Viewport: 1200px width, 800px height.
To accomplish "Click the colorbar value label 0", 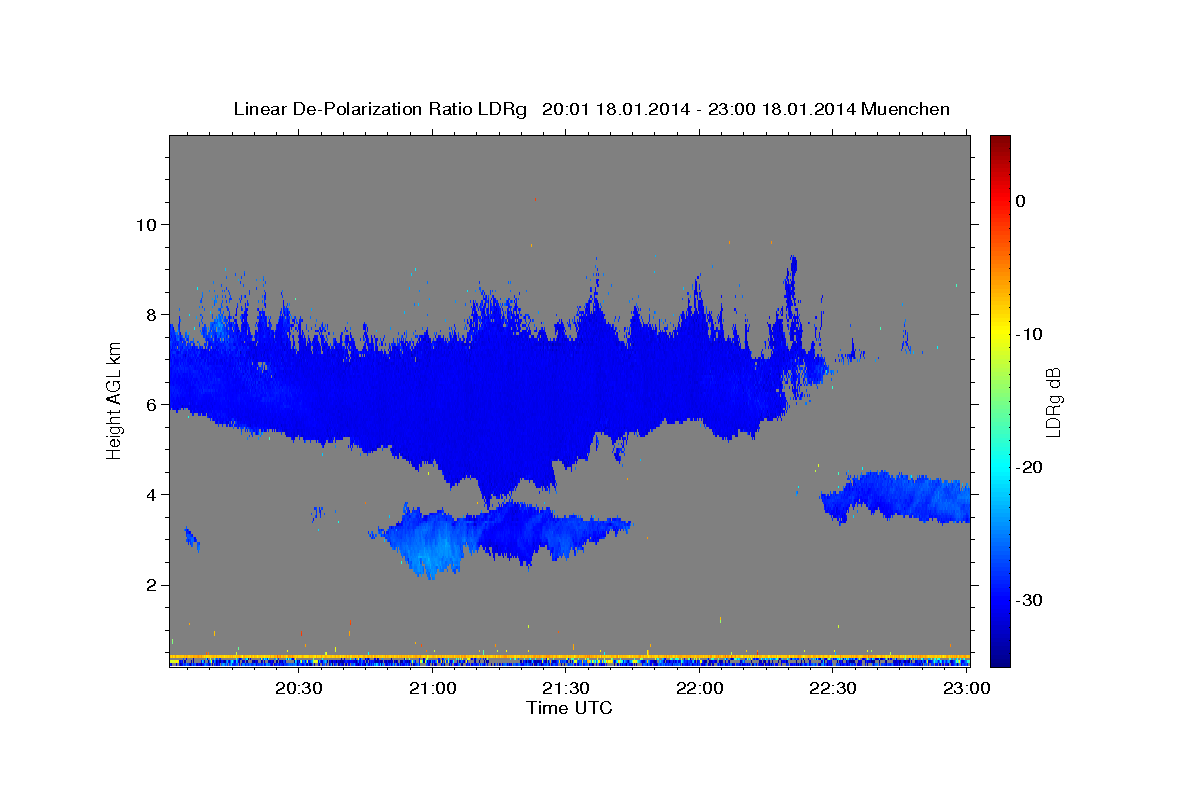I will tap(1020, 201).
